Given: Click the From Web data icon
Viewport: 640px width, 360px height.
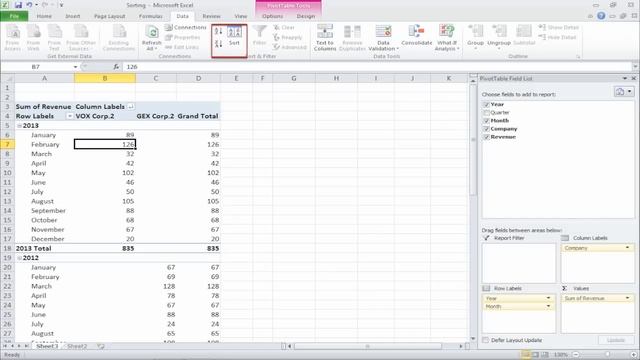Looking at the screenshot, I should [33, 38].
